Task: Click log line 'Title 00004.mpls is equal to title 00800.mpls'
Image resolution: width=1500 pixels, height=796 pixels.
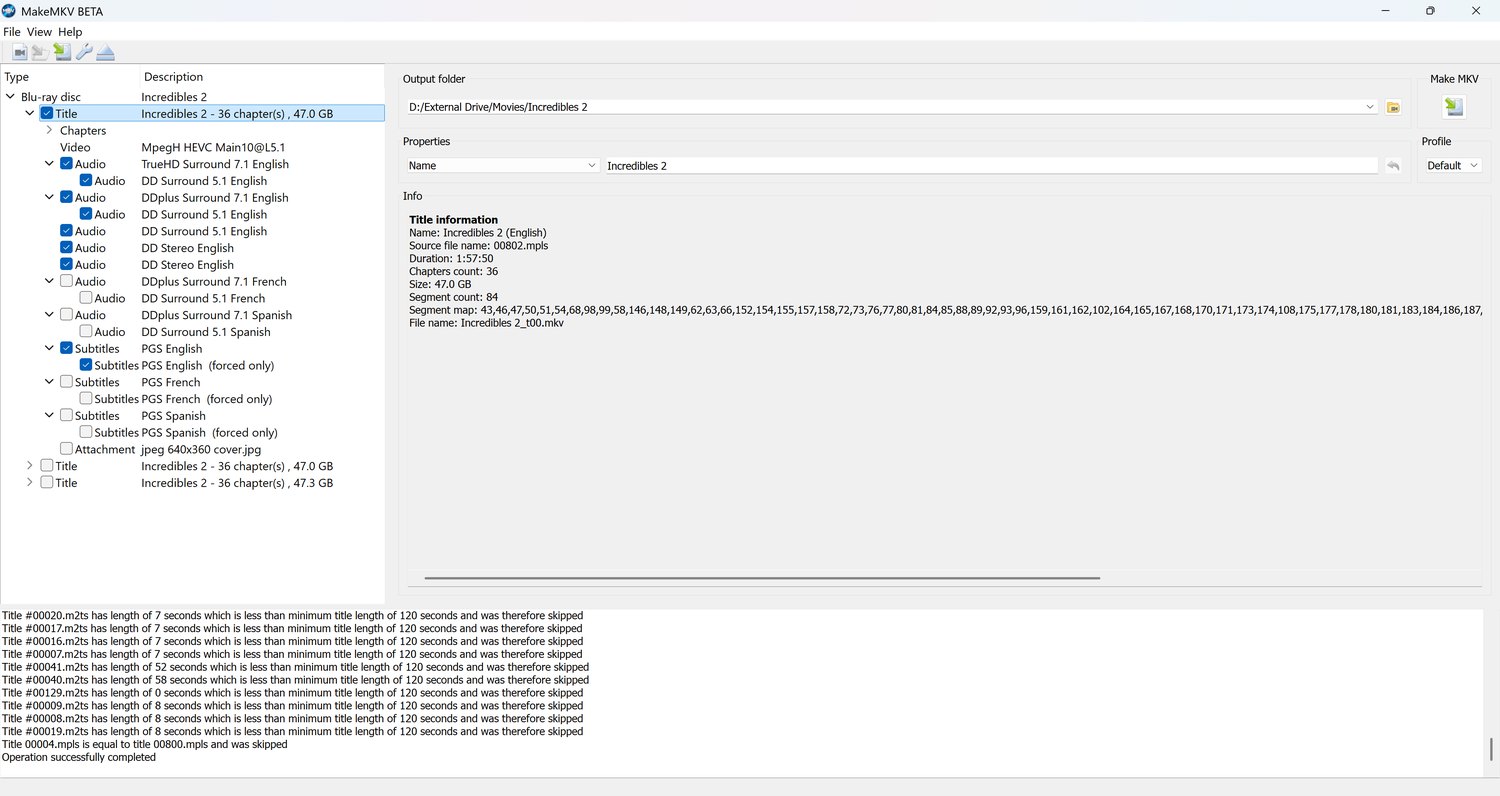Action: (x=145, y=745)
